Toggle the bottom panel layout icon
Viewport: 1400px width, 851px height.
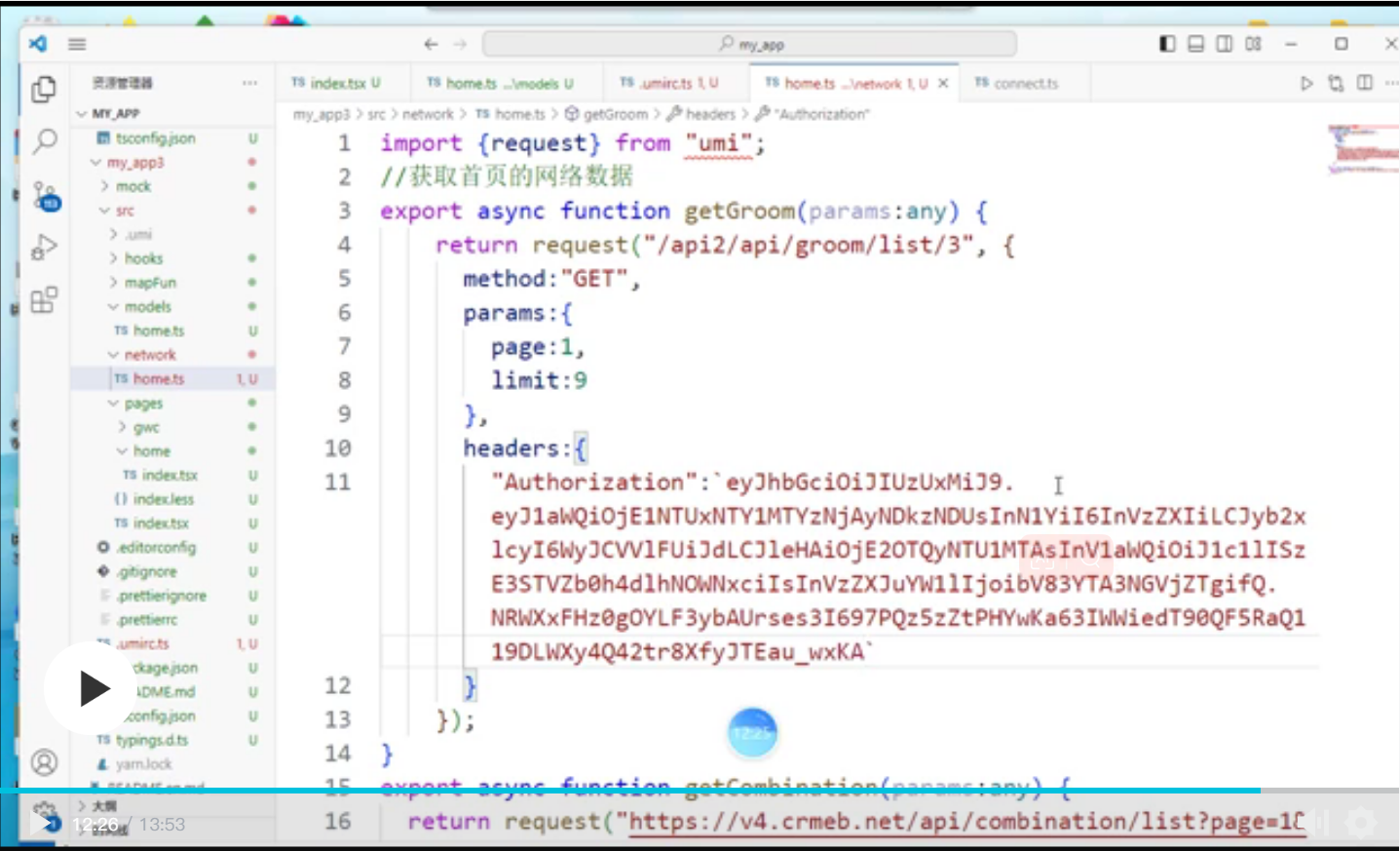[x=1195, y=44]
